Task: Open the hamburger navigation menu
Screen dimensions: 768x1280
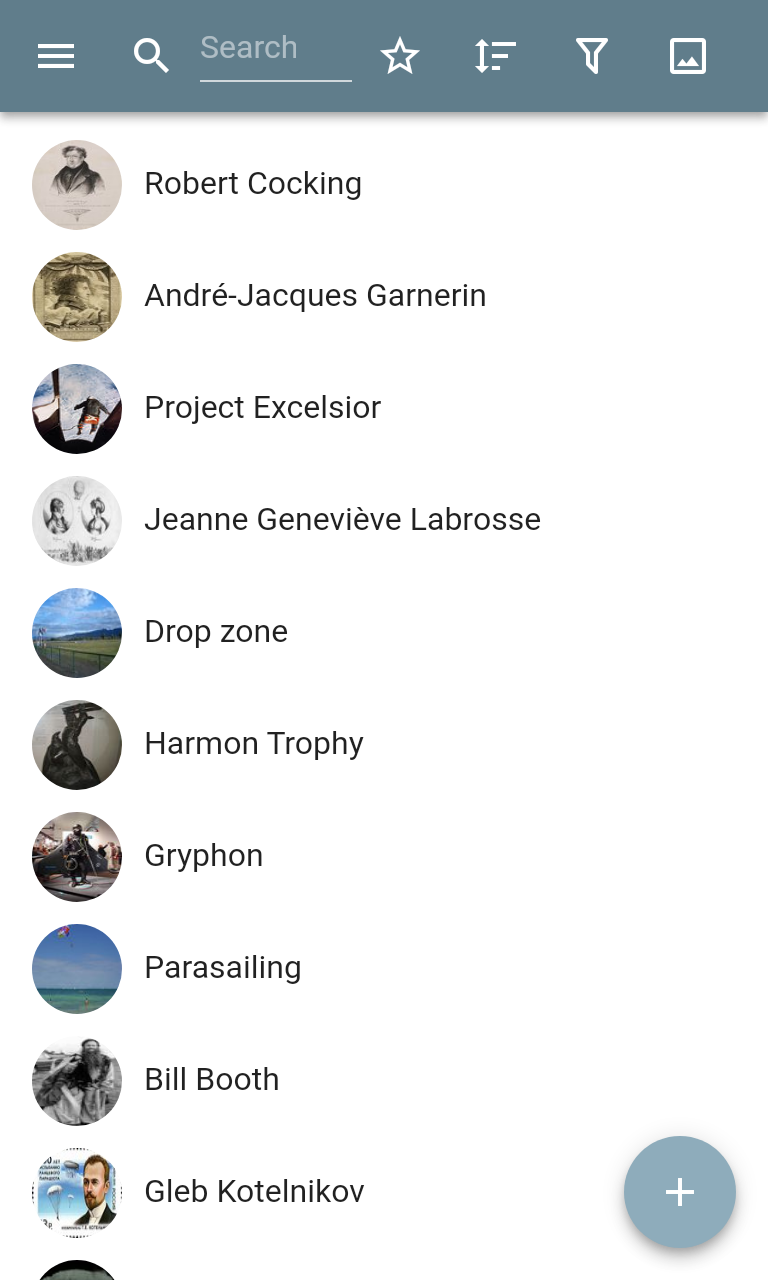Action: [x=56, y=56]
